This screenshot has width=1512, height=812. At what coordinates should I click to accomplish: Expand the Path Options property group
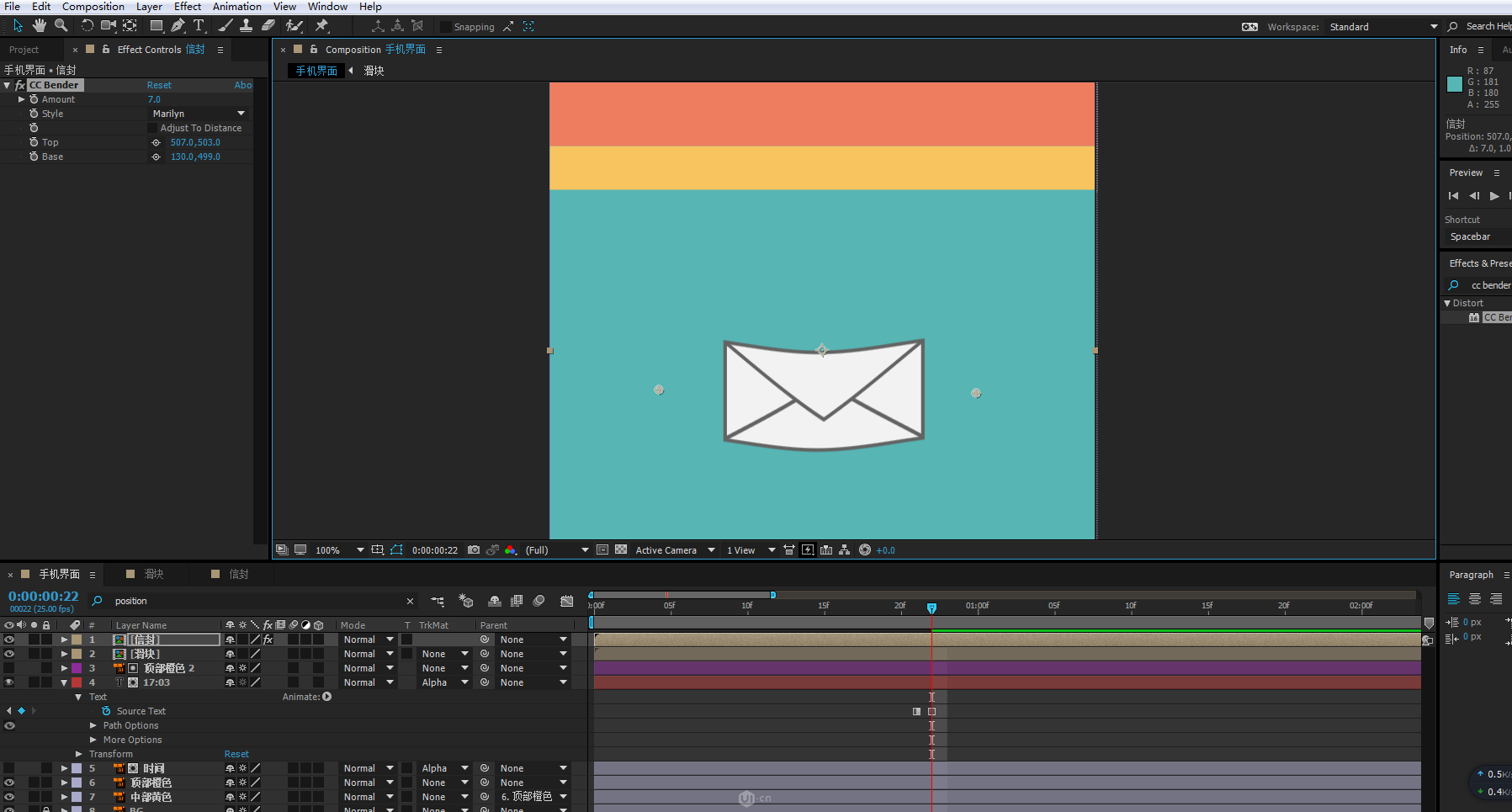(93, 725)
